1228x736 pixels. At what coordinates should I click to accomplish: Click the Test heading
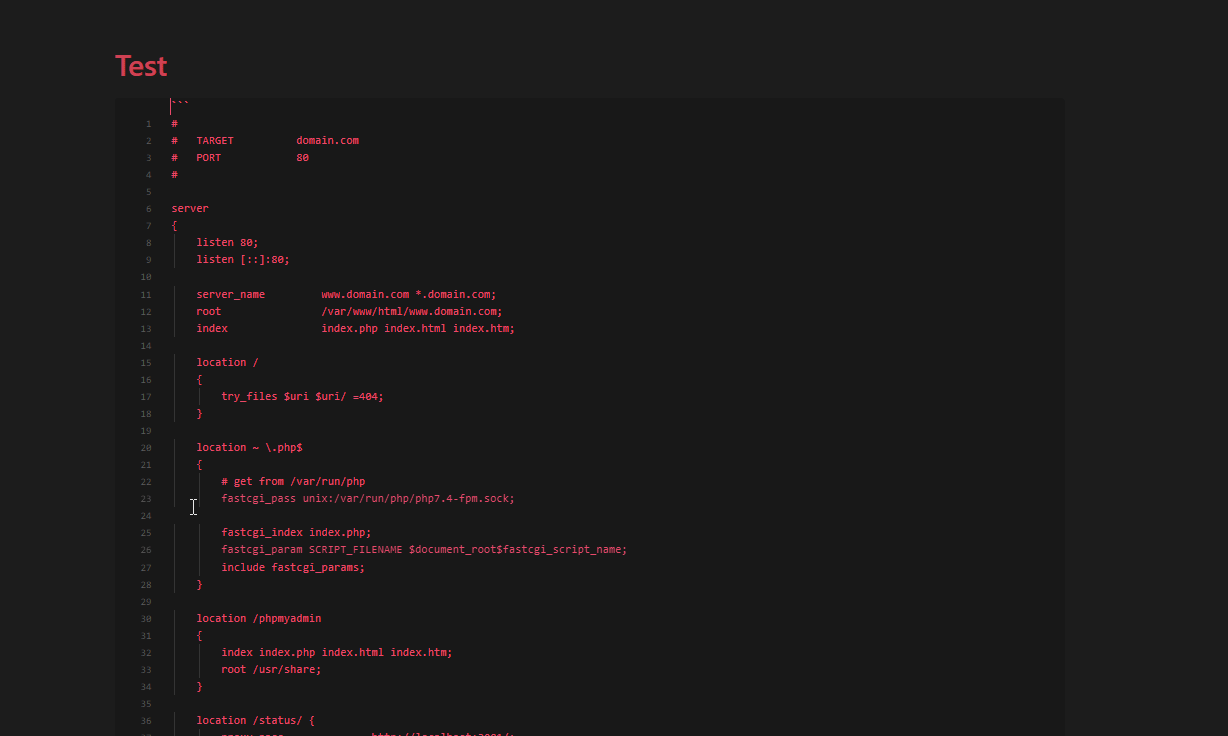[140, 65]
